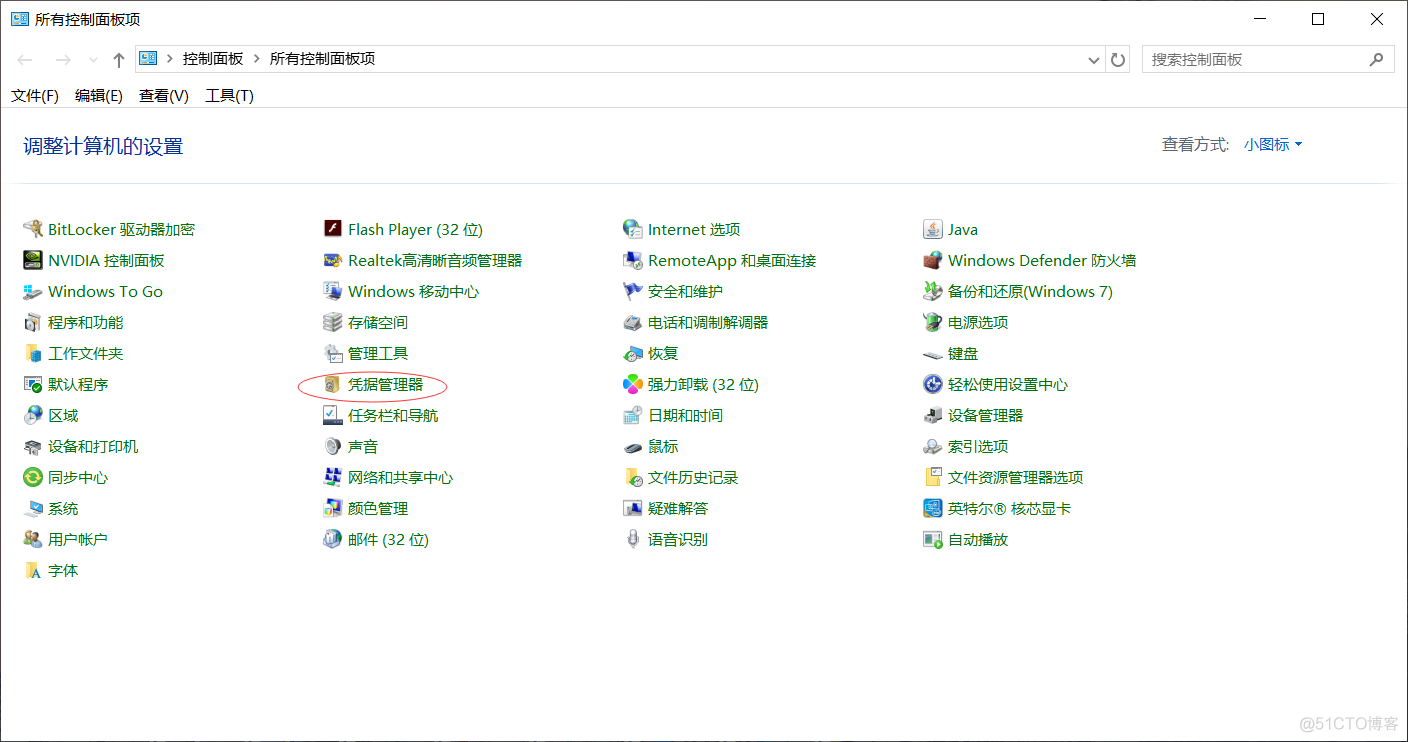The width and height of the screenshot is (1408, 742).
Task: Go back with the back arrow
Action: pos(26,60)
